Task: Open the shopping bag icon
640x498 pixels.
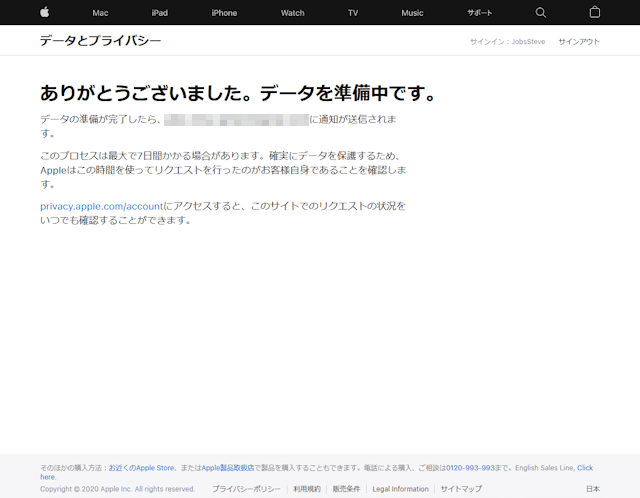Action: [x=595, y=12]
